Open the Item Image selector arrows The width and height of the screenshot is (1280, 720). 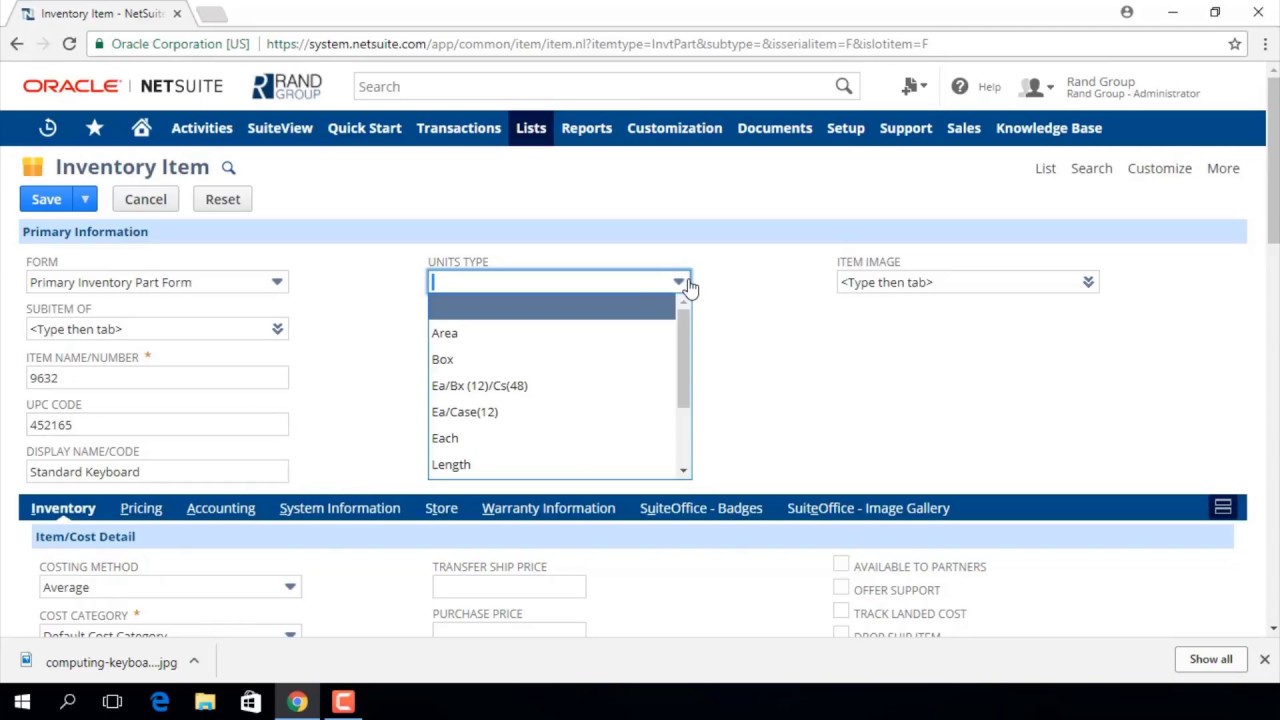[x=1088, y=282]
